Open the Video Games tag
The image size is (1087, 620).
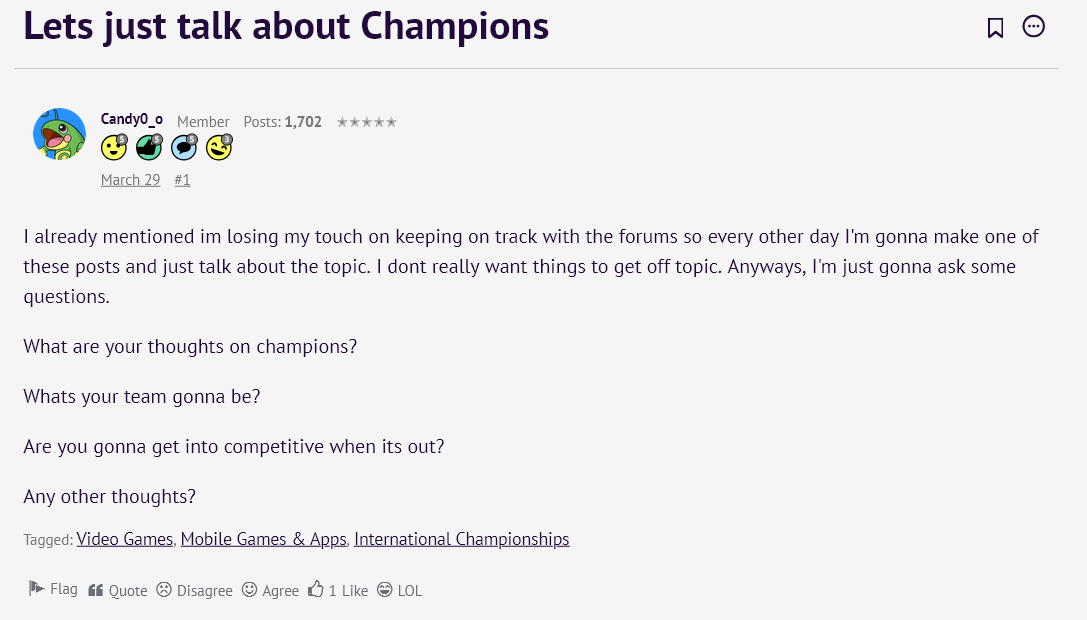[x=125, y=539]
